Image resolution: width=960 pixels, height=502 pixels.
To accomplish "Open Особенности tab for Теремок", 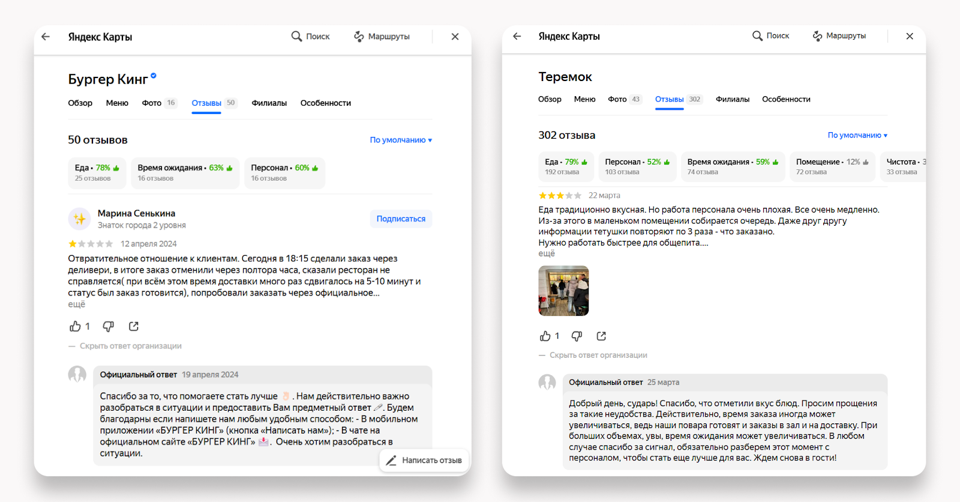I will coord(786,99).
